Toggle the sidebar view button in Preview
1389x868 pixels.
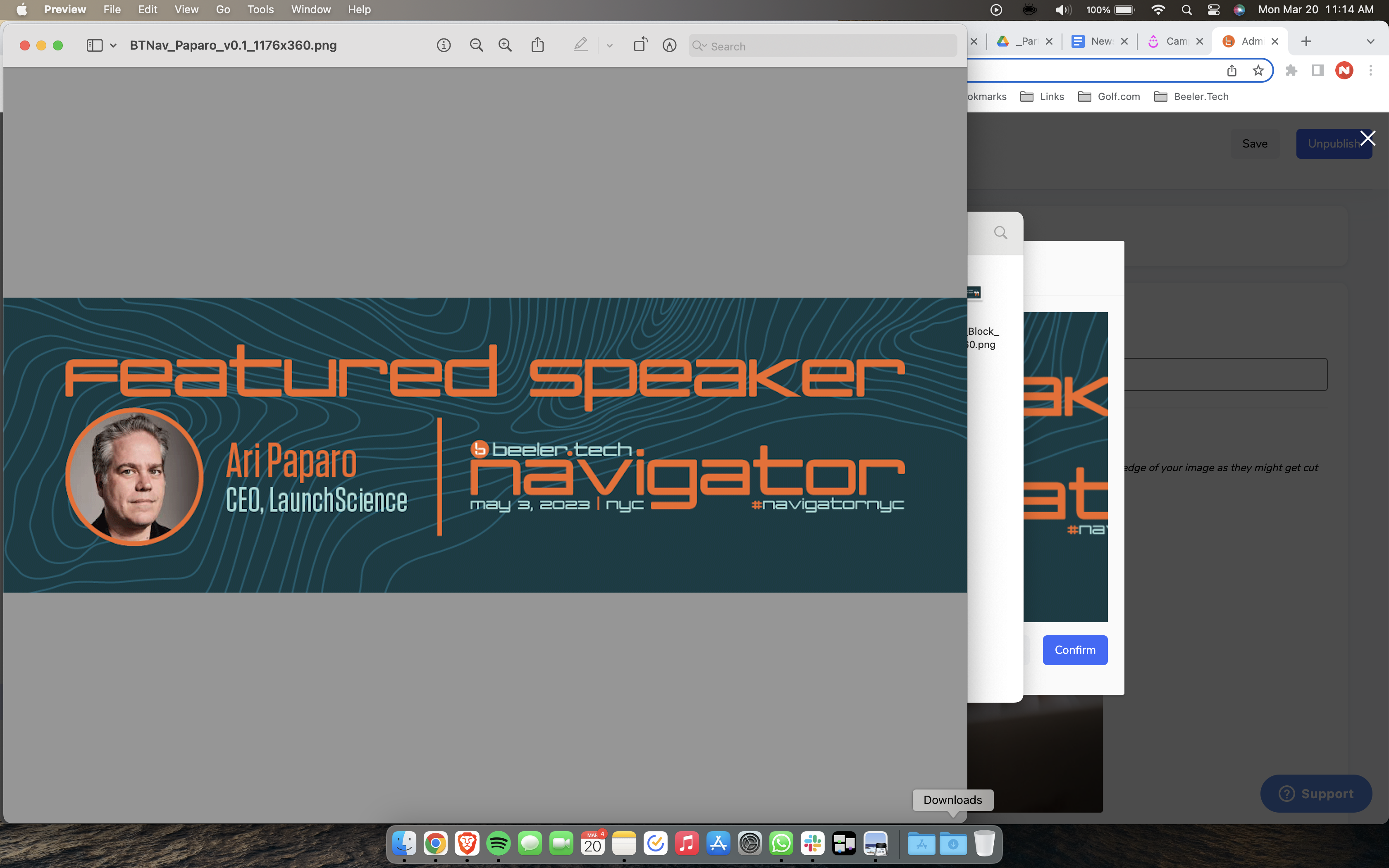(x=95, y=45)
